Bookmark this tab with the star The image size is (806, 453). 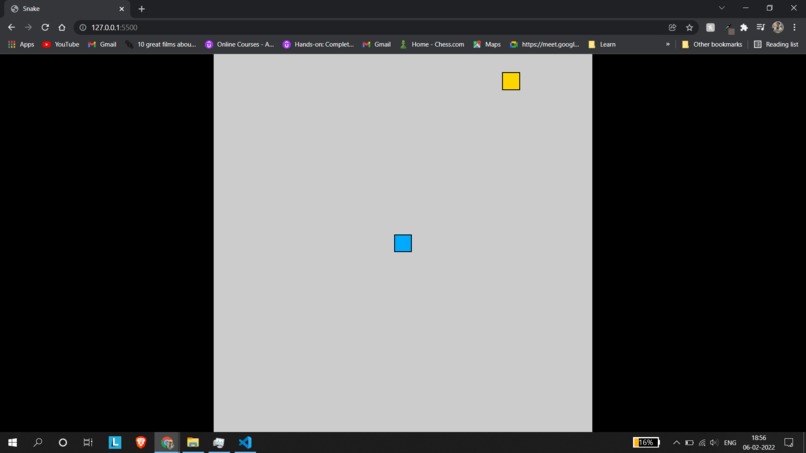point(689,27)
